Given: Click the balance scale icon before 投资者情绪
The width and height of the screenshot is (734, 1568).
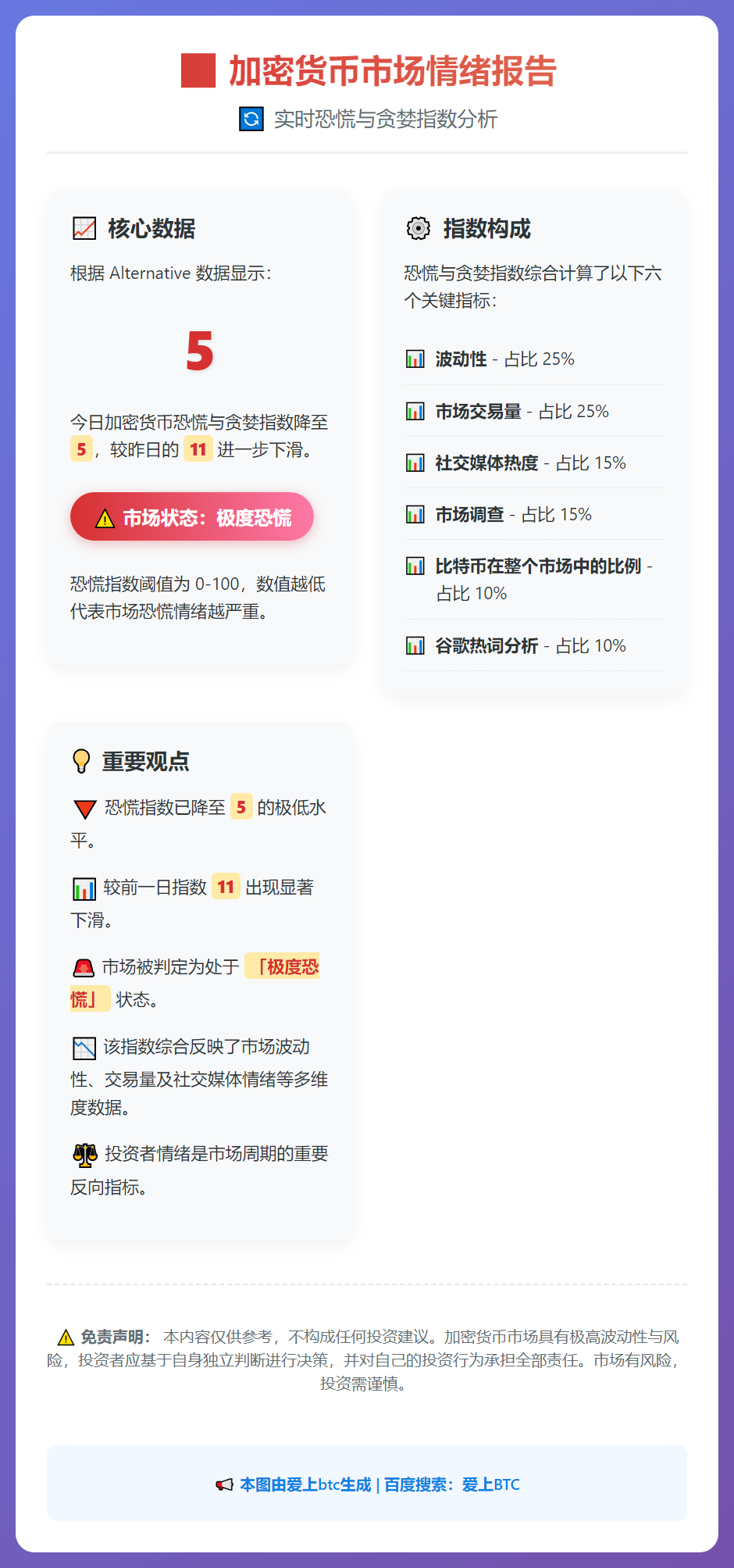Looking at the screenshot, I should click(x=85, y=1155).
